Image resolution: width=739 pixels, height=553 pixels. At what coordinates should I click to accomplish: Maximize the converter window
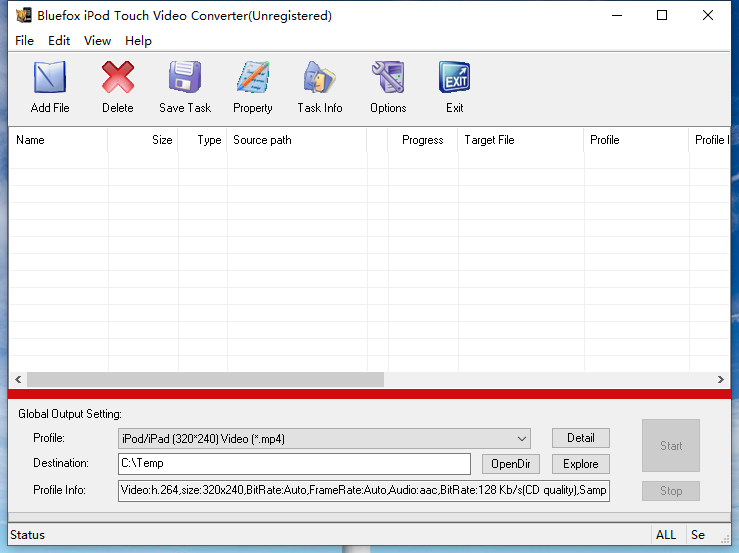coord(662,15)
